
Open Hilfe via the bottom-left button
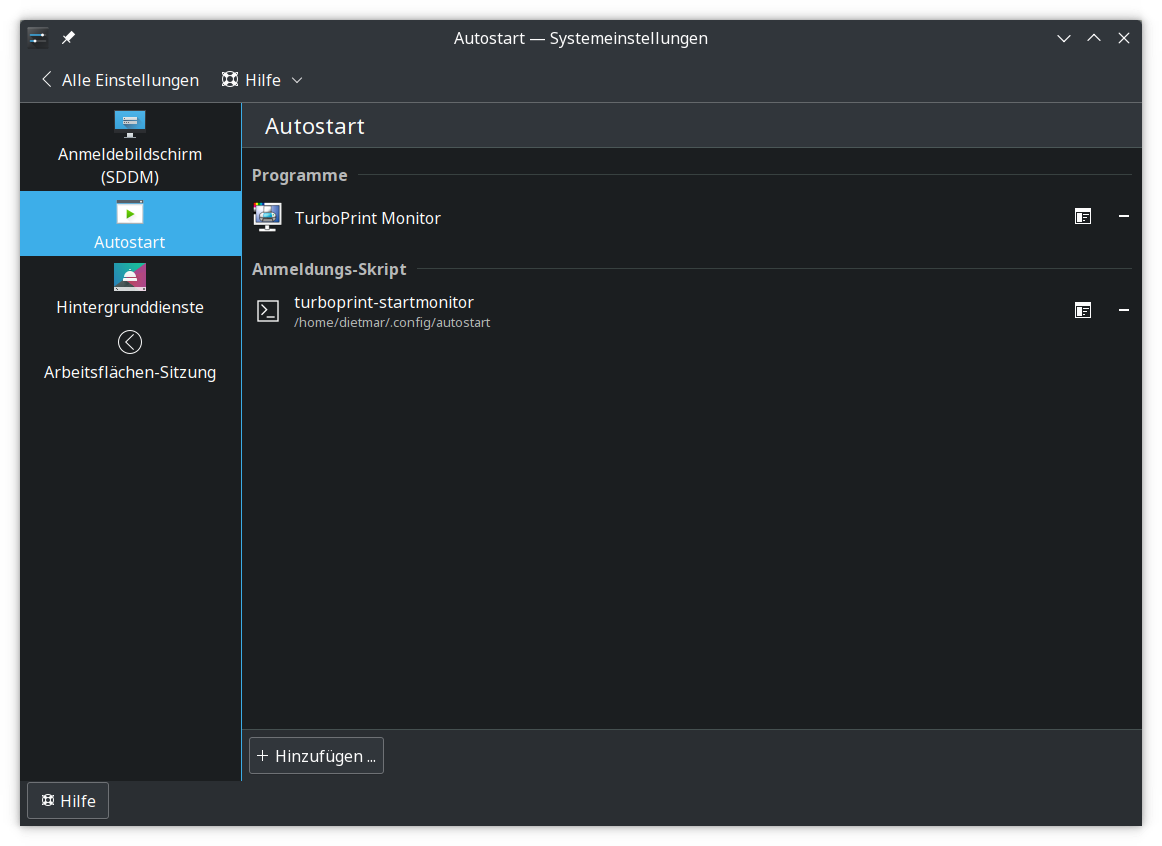click(x=67, y=800)
